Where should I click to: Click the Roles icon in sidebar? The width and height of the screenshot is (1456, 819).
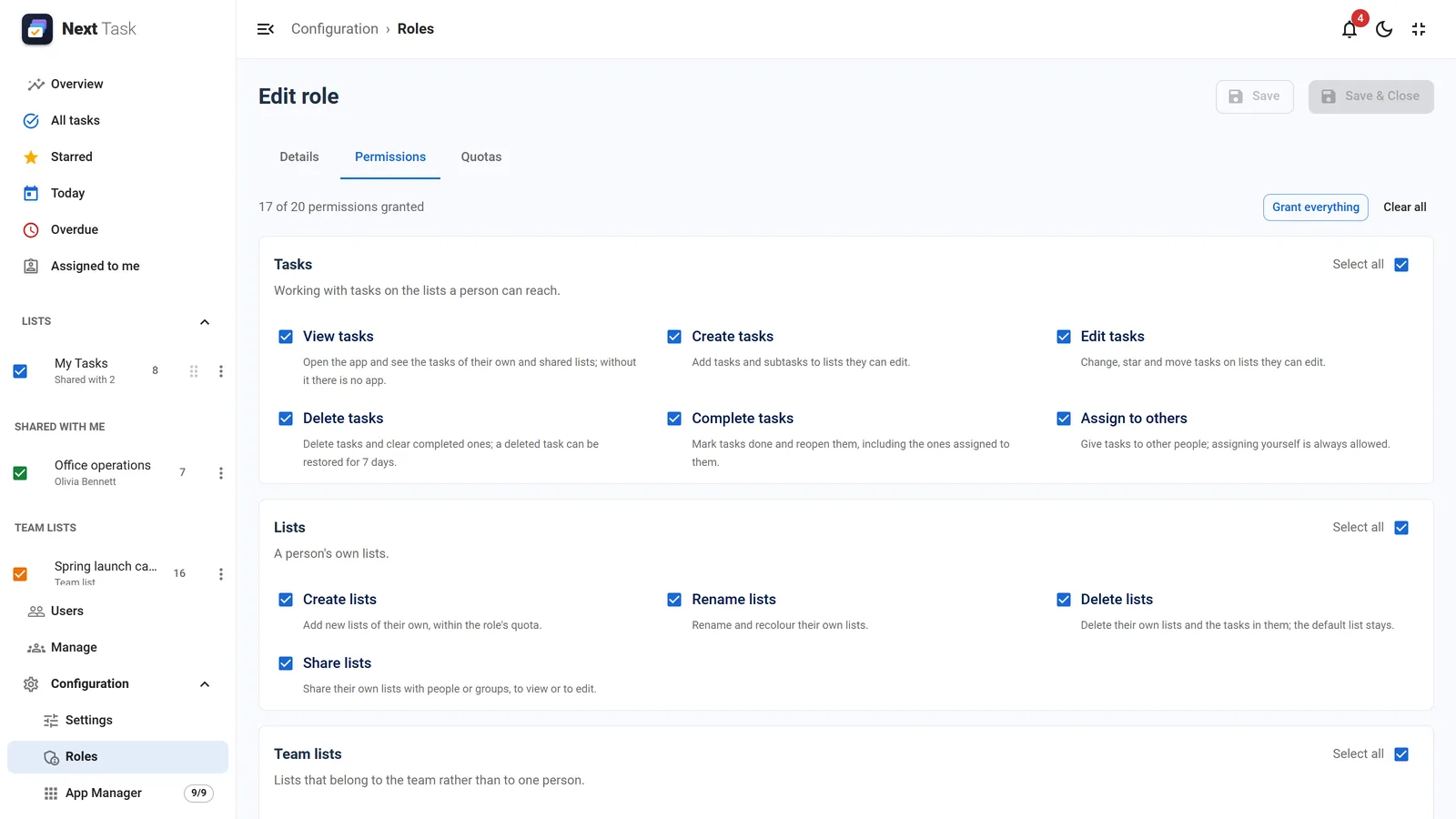point(51,757)
